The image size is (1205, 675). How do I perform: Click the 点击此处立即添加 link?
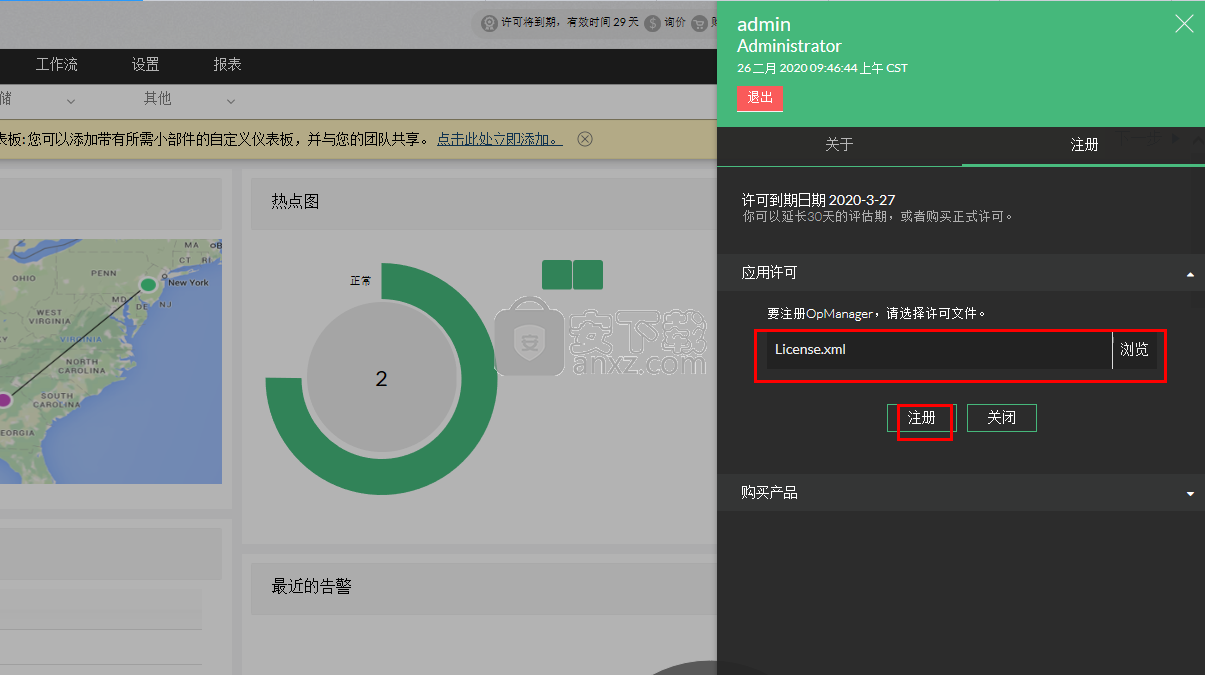click(500, 139)
